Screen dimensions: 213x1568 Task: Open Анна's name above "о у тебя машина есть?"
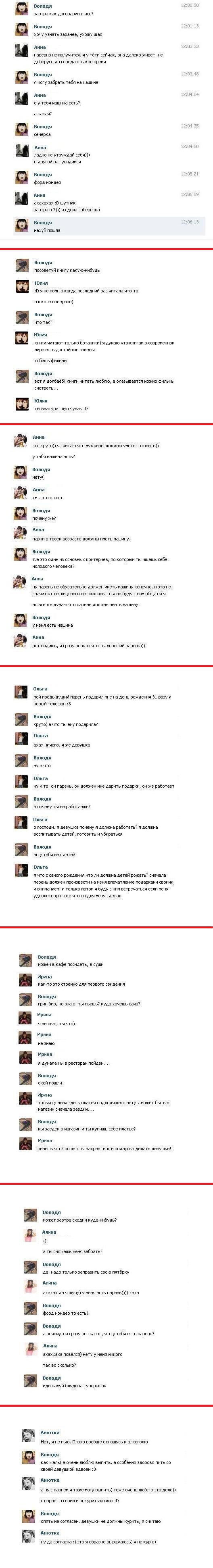pyautogui.click(x=40, y=95)
